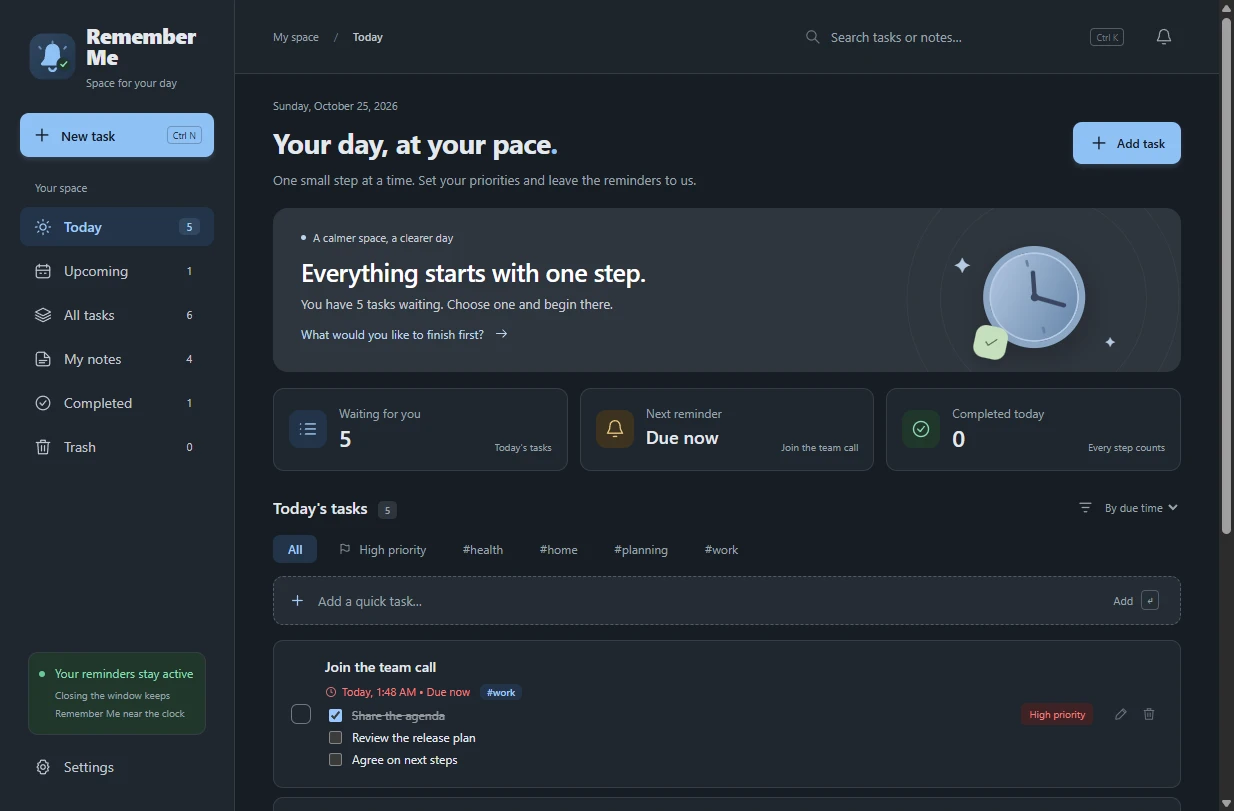This screenshot has height=811, width=1234.
Task: Click the calendar icon beside Upcoming
Action: 43,271
